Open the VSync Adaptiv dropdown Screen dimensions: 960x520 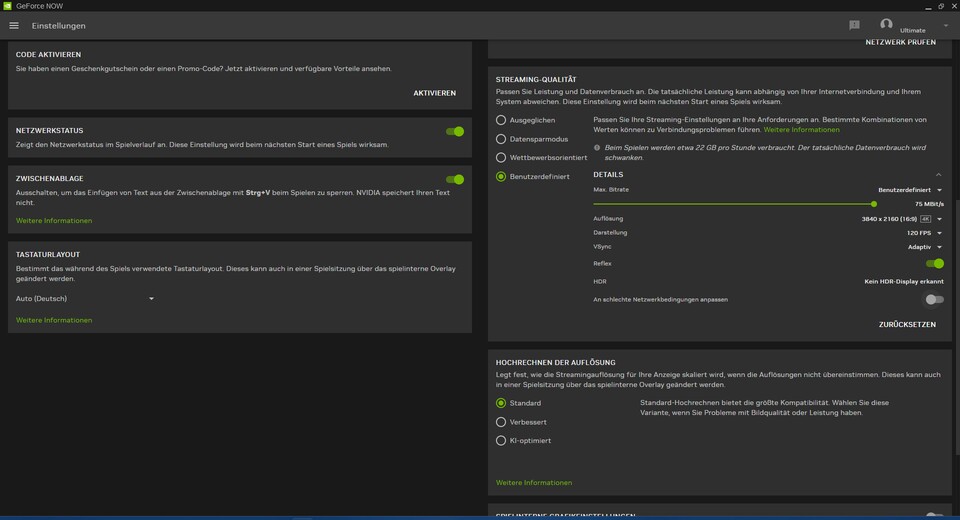point(924,247)
